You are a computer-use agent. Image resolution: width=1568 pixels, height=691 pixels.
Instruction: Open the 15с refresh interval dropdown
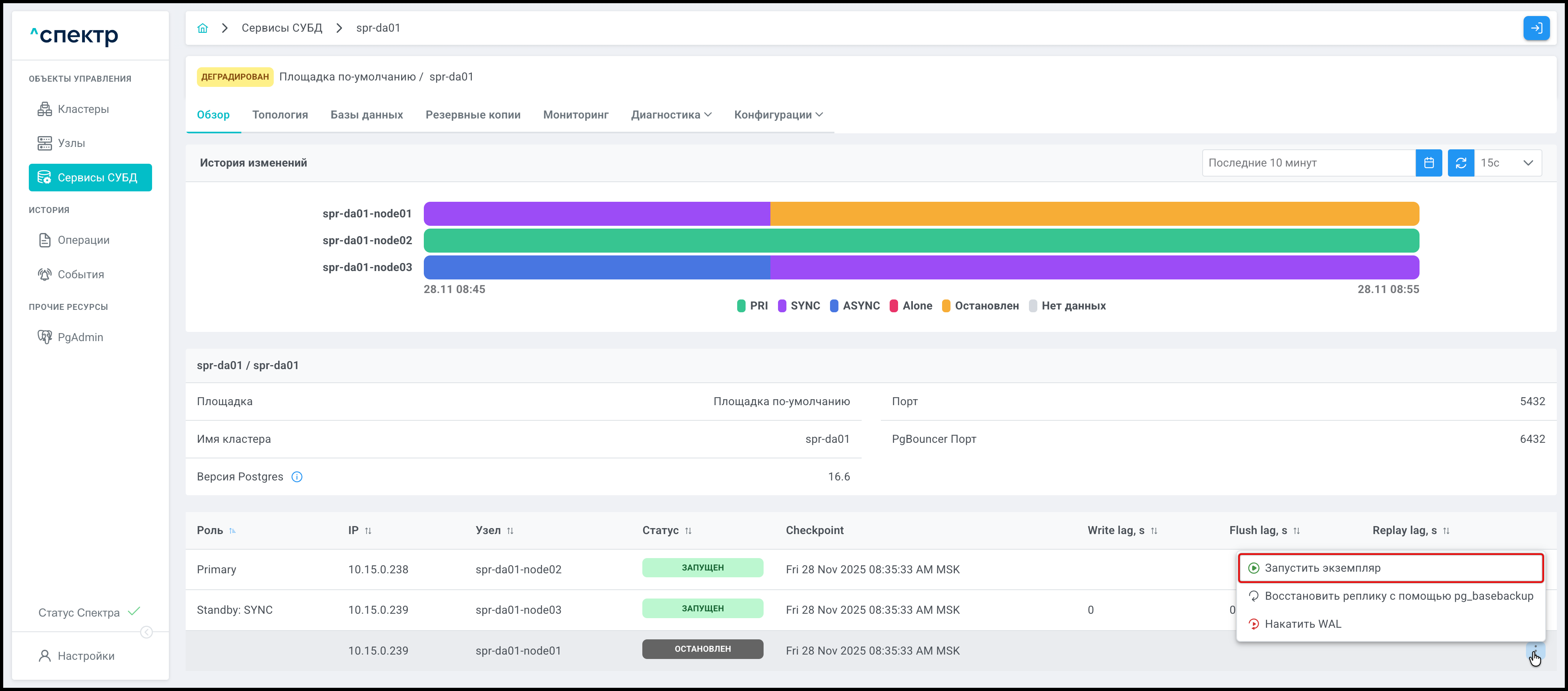pyautogui.click(x=1507, y=163)
